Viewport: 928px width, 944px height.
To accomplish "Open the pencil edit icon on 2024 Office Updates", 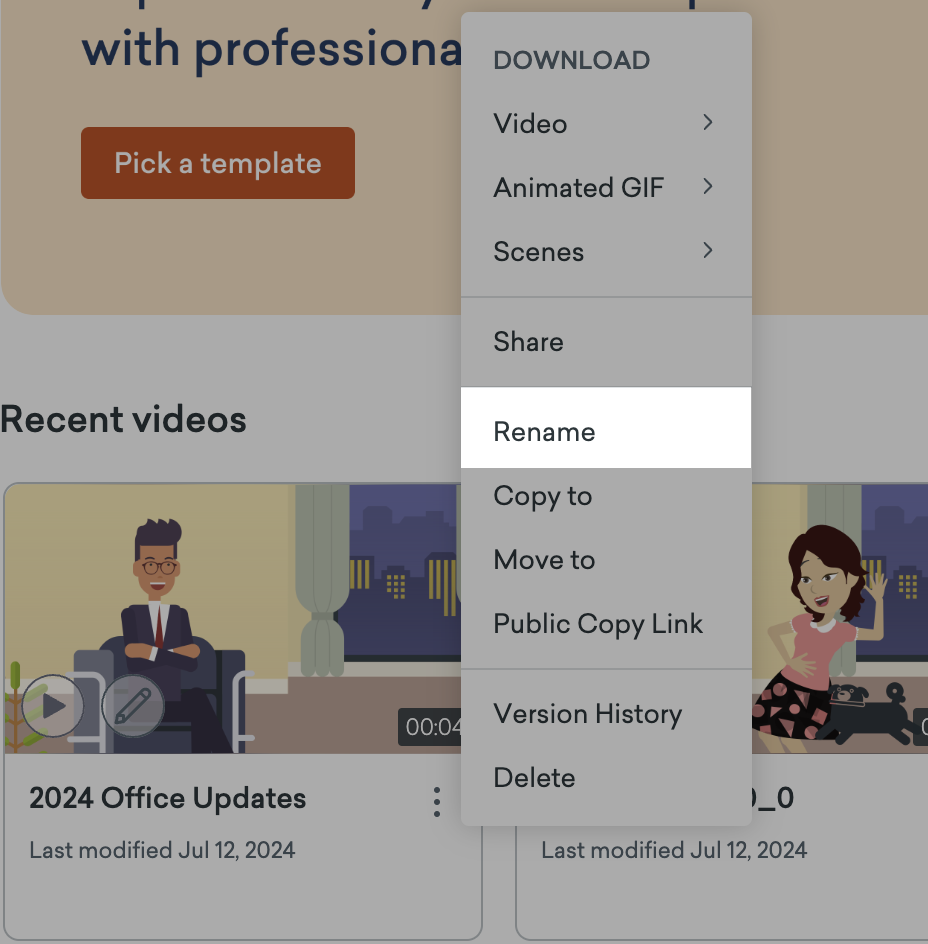I will pos(133,706).
